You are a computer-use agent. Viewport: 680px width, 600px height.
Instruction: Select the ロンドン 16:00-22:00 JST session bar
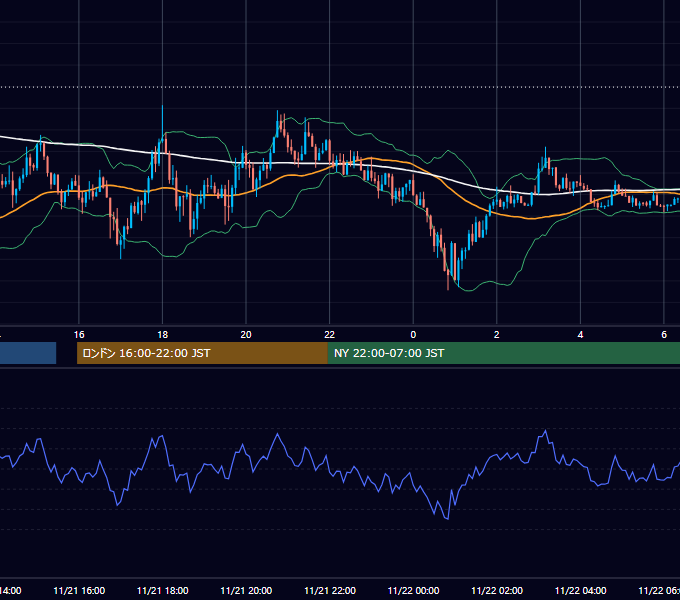pos(202,353)
